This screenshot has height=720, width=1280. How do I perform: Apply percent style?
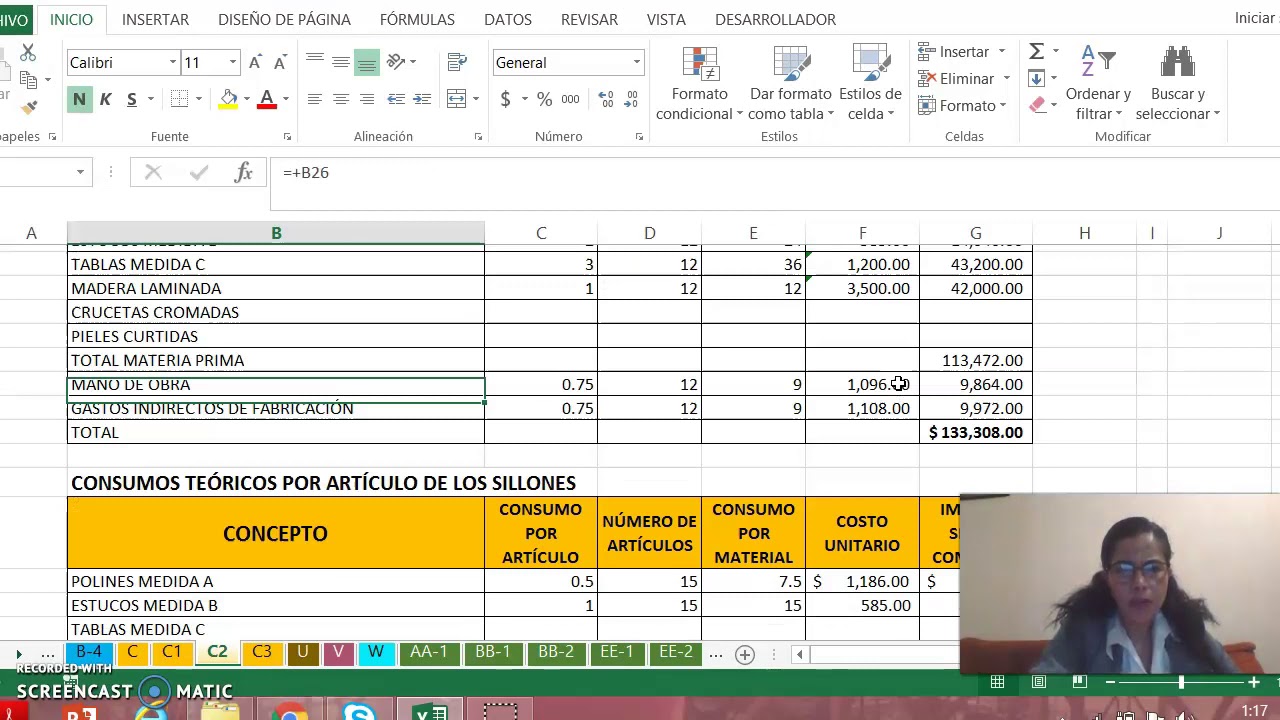[544, 99]
